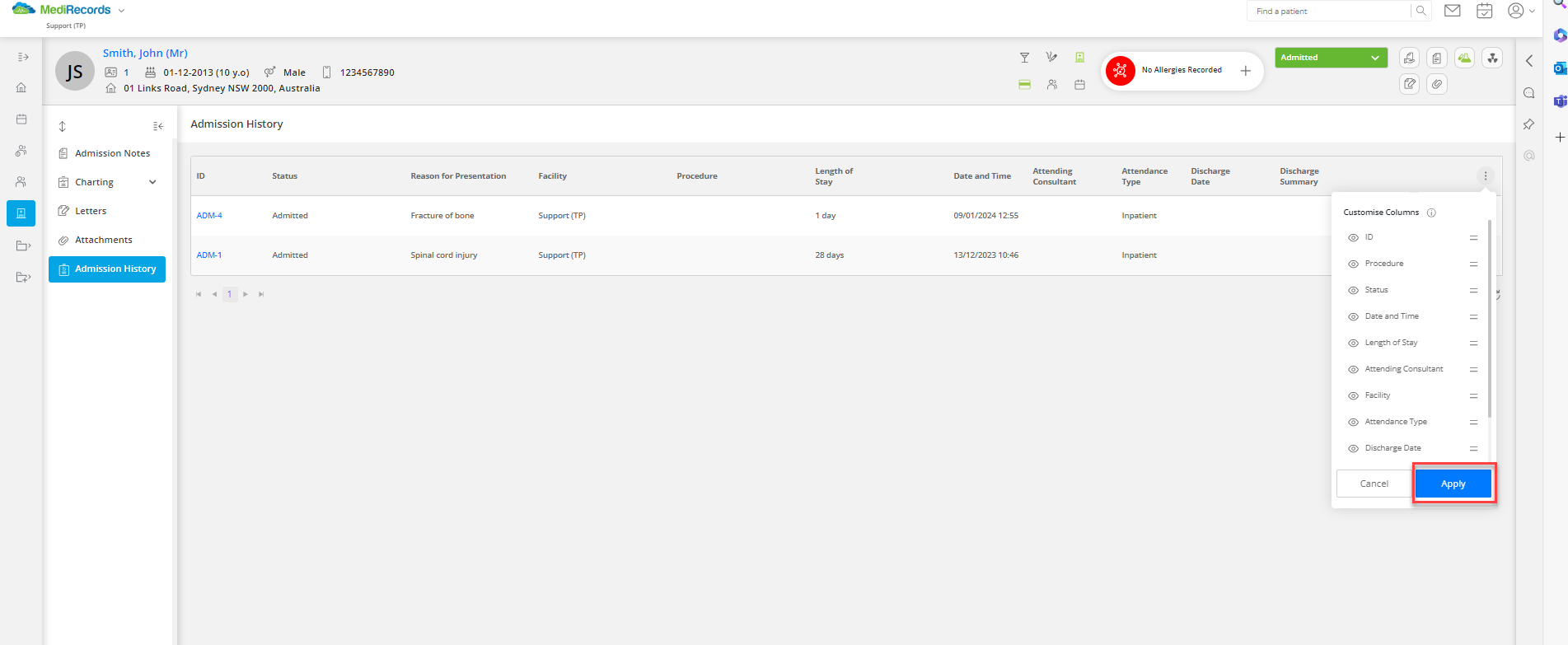
Task: Click the green payment card icon
Action: tap(1024, 85)
